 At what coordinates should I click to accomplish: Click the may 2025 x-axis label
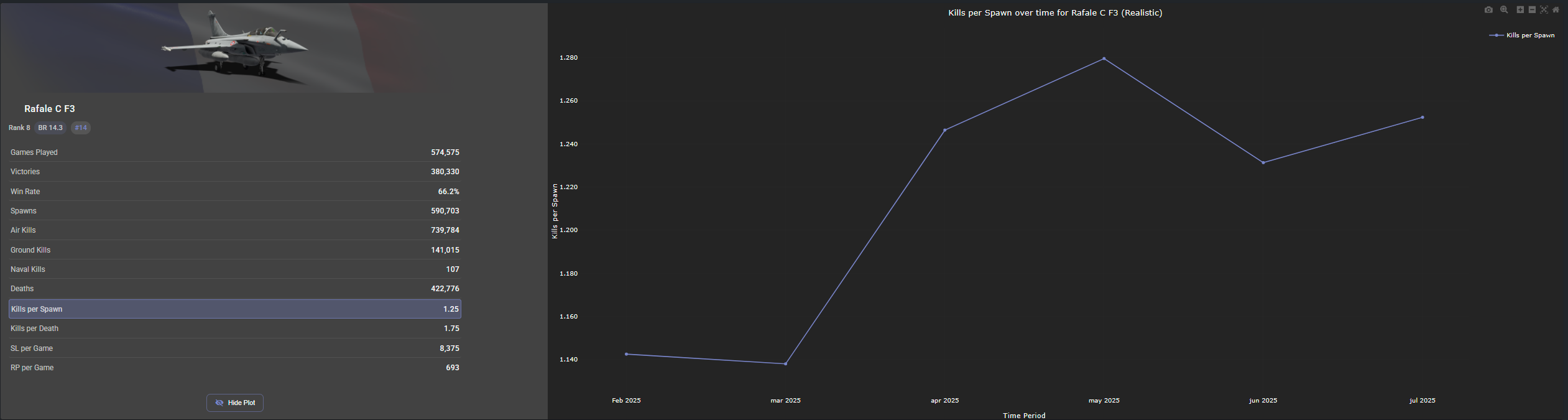pyautogui.click(x=1104, y=401)
